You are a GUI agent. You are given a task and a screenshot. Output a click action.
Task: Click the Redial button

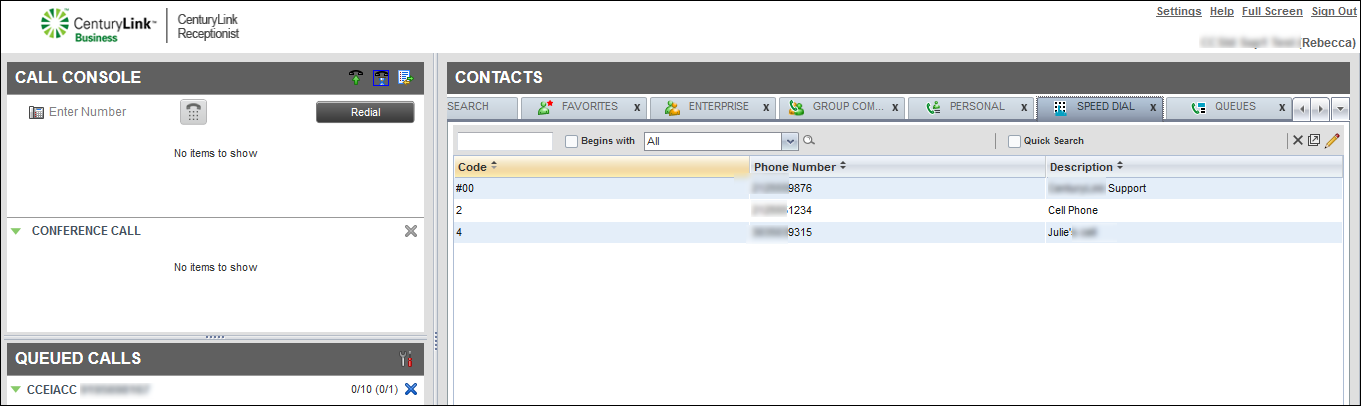[365, 112]
